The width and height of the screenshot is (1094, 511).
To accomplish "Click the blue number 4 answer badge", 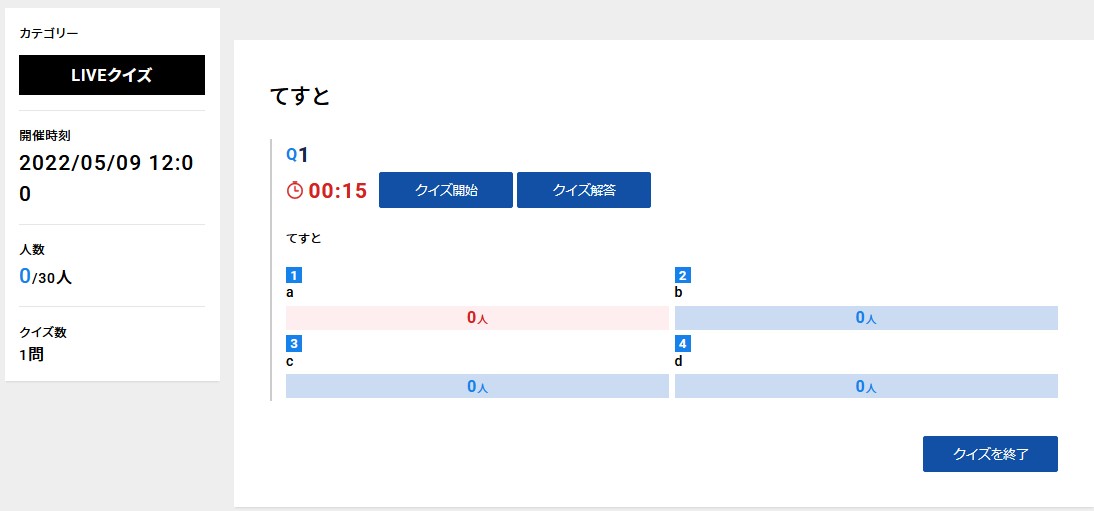I will pos(683,344).
